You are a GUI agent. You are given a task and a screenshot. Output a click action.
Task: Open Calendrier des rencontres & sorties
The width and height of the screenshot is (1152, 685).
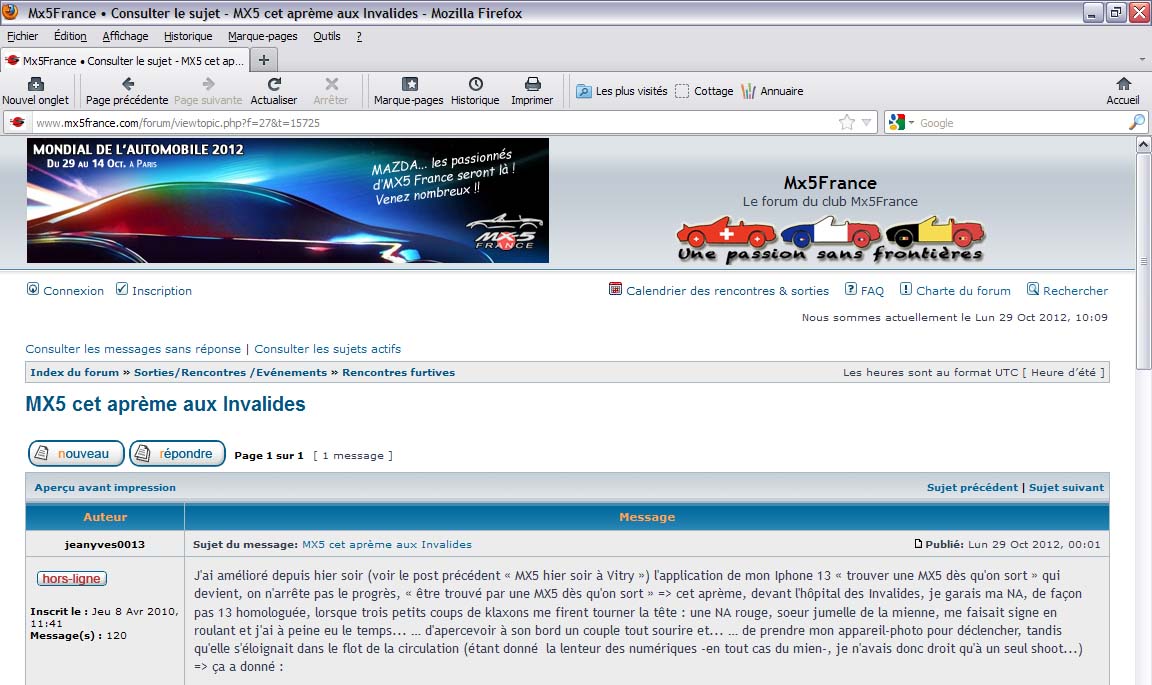tap(727, 291)
